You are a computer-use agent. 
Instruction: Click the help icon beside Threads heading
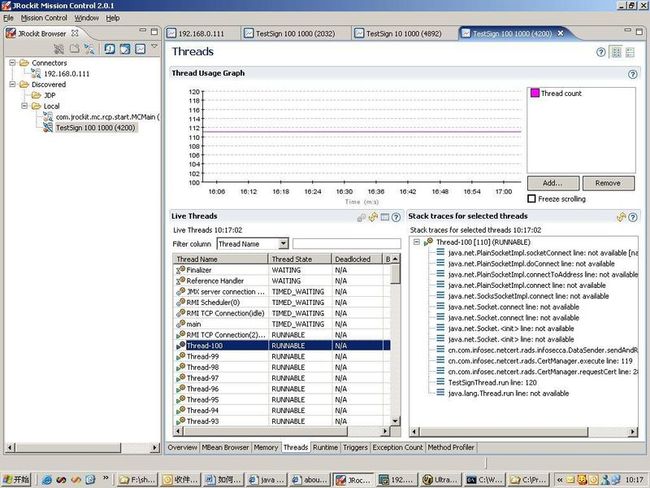[x=601, y=52]
